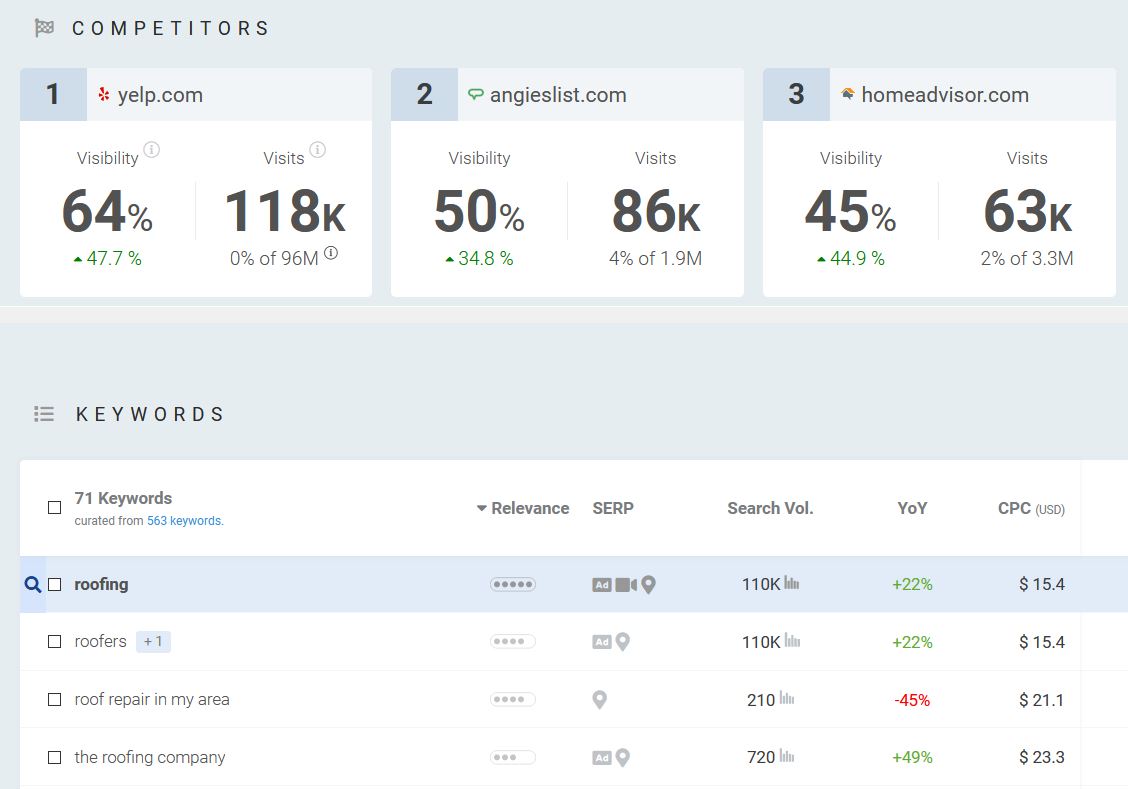Click the roofers keyword
This screenshot has height=789, width=1128.
101,642
